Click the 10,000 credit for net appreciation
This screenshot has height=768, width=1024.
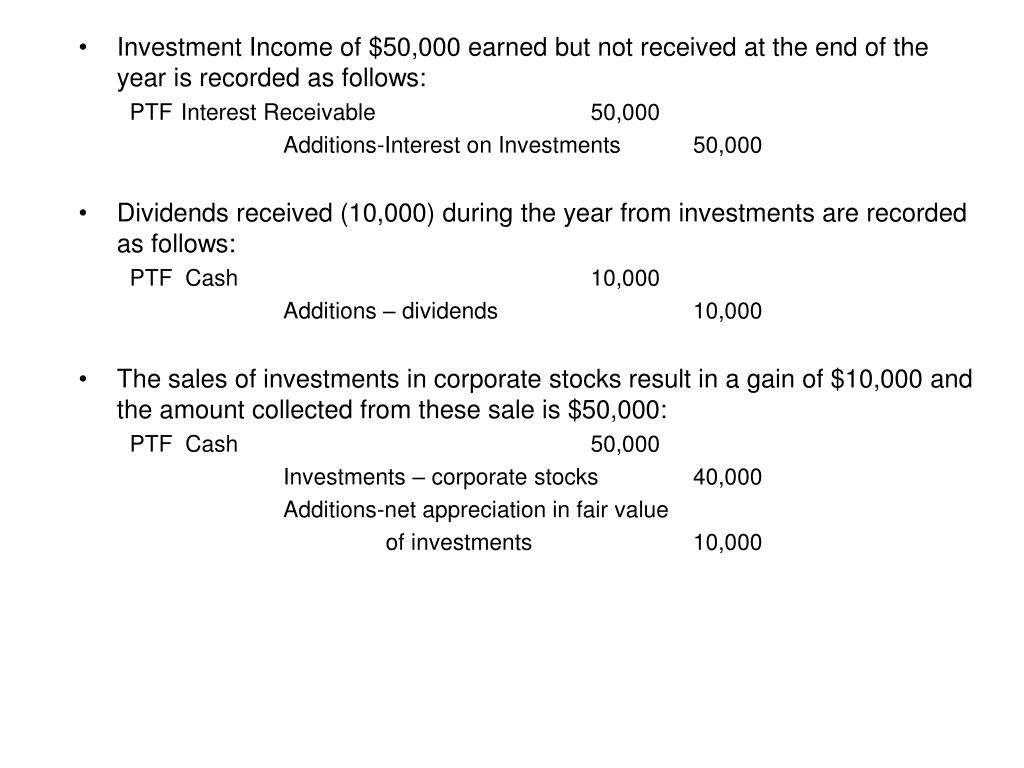click(x=728, y=543)
